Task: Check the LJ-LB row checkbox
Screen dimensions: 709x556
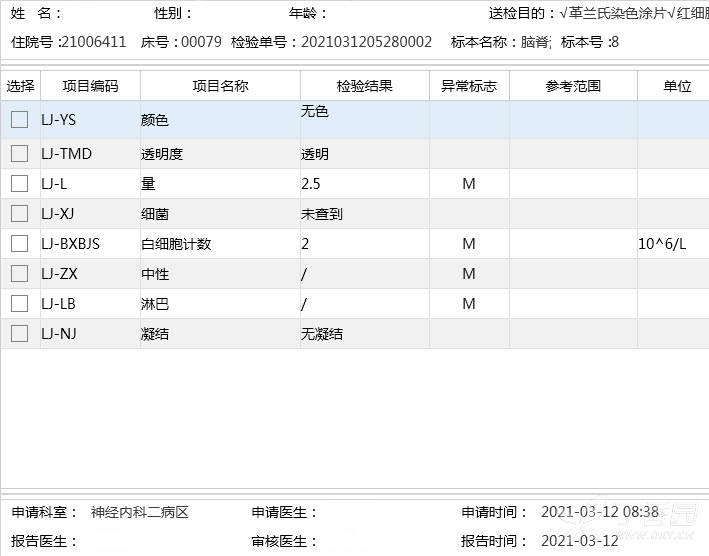Action: pos(19,304)
